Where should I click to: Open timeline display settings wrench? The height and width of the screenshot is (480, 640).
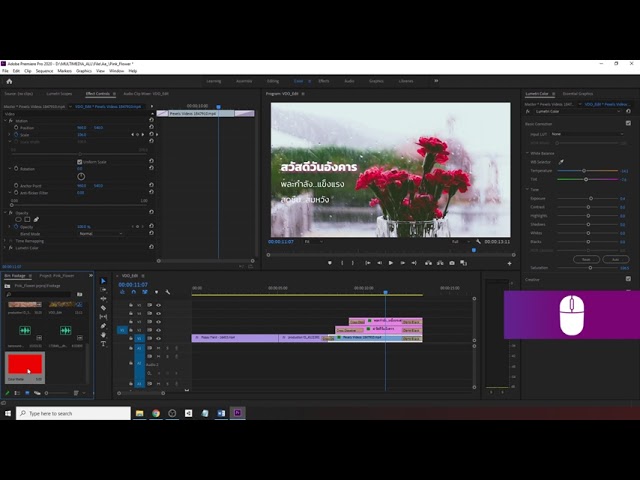pos(168,292)
